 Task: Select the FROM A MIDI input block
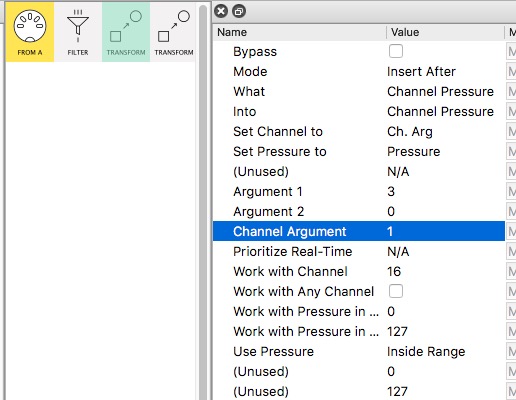tap(30, 32)
